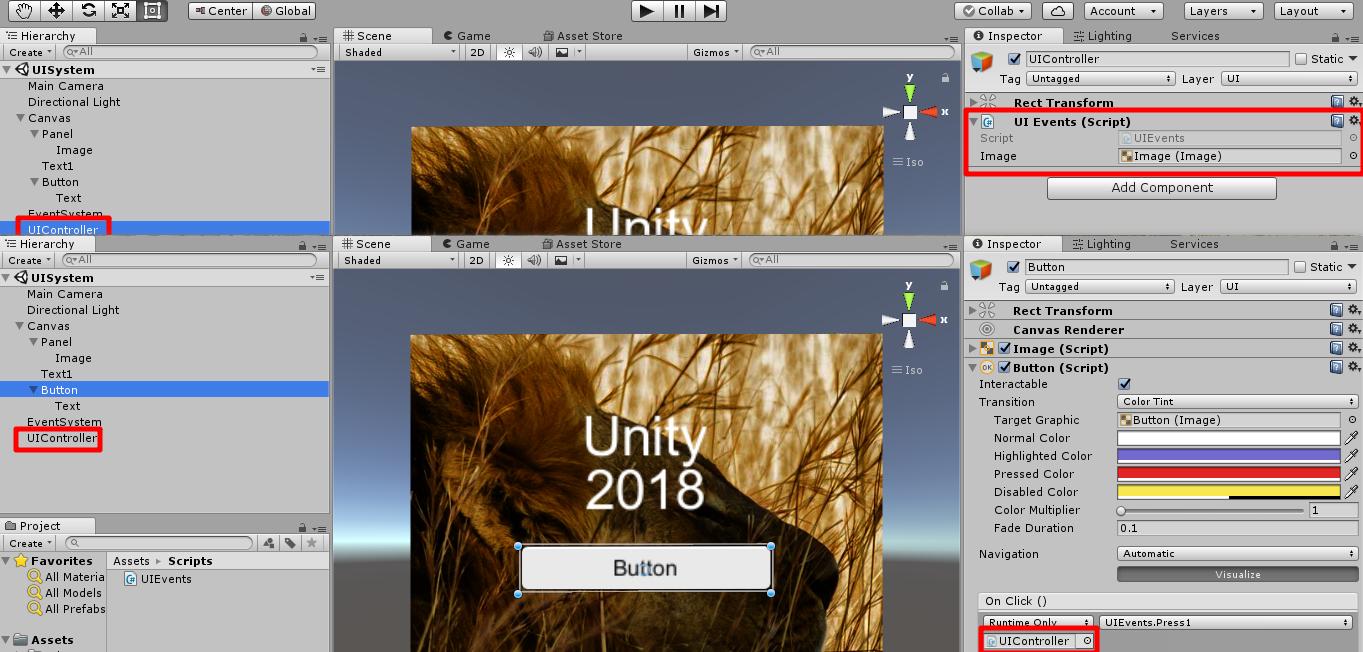Click the eyedropper next to Disabled Color
Image resolution: width=1363 pixels, height=652 pixels.
(1352, 492)
